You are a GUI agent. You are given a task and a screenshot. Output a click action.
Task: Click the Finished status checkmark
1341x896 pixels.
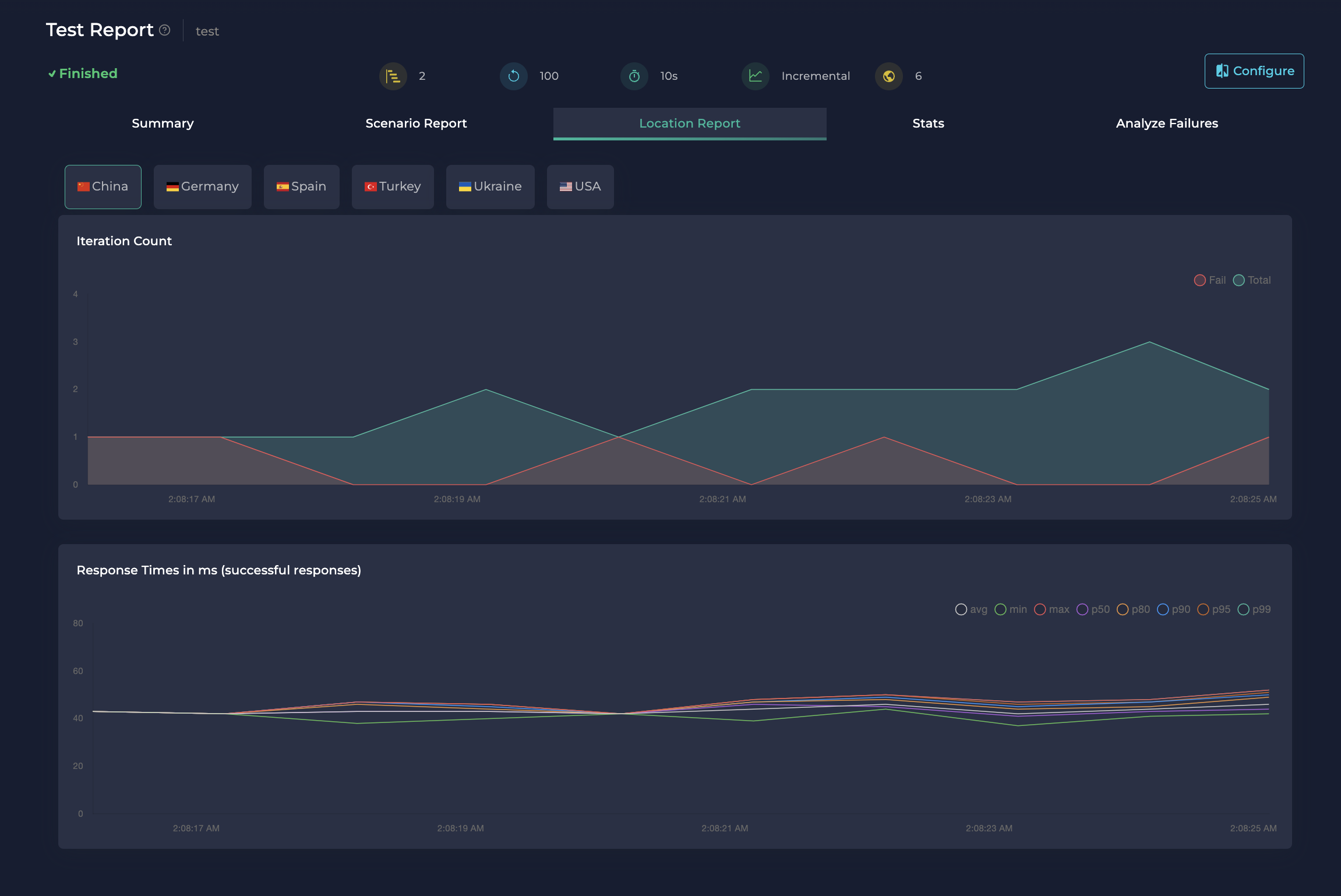coord(52,74)
